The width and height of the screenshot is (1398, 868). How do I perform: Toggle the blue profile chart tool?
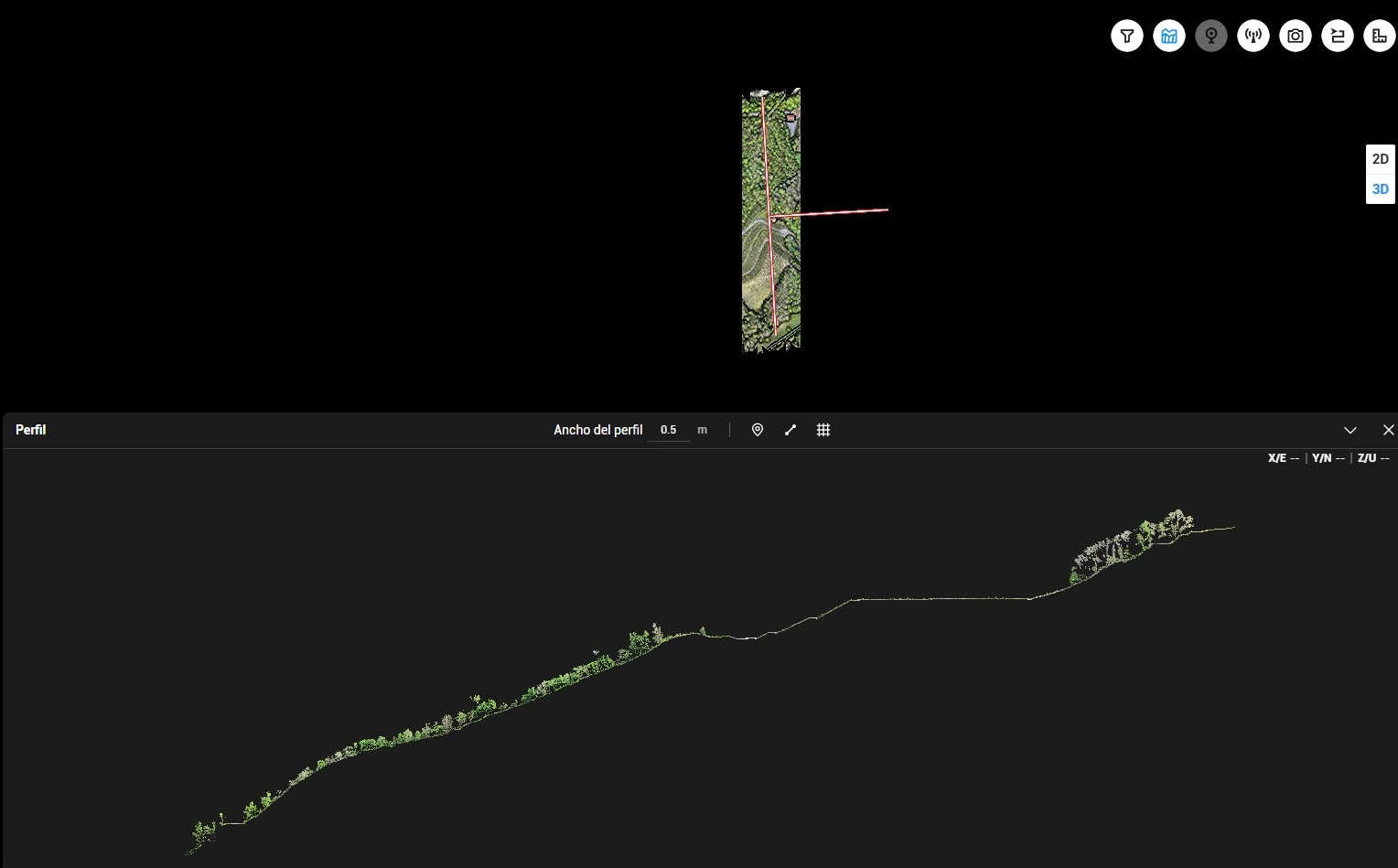[x=1169, y=36]
